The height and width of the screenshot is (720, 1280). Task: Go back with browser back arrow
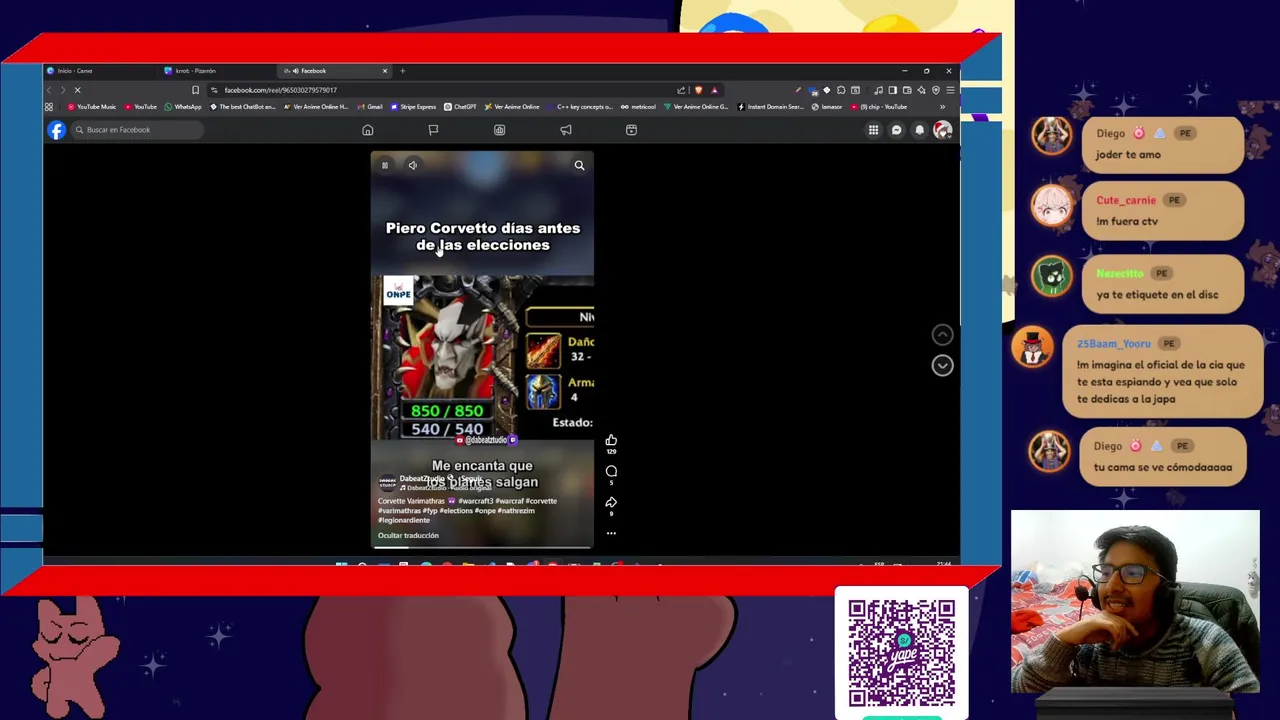click(x=49, y=90)
